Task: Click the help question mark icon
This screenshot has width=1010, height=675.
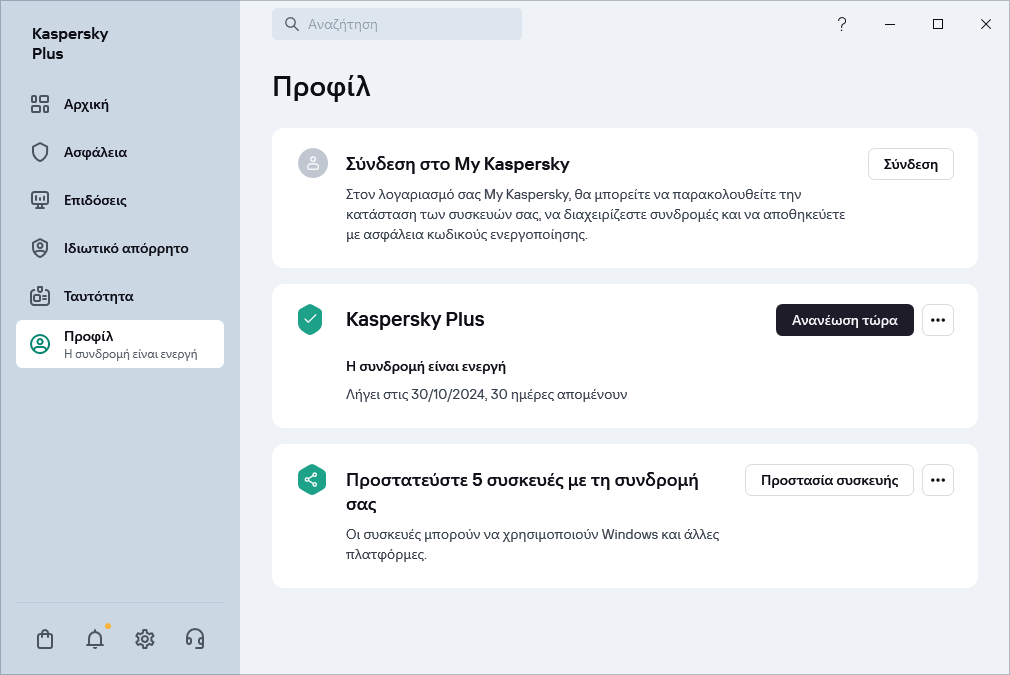Action: [x=842, y=24]
